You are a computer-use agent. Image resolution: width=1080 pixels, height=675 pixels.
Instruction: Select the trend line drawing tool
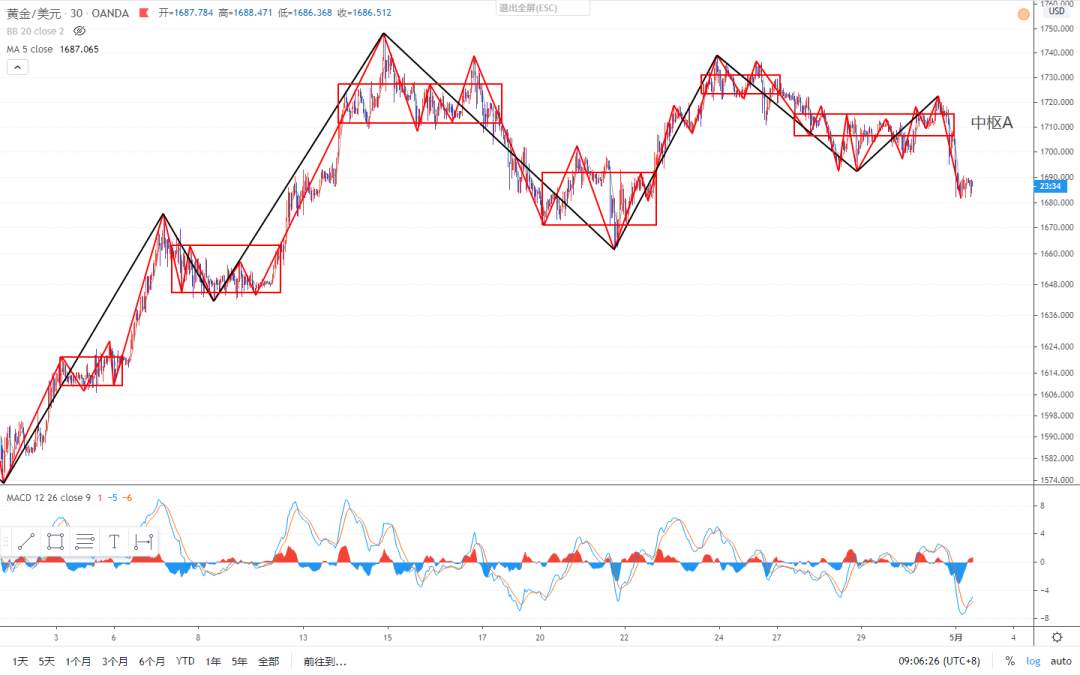click(x=26, y=542)
